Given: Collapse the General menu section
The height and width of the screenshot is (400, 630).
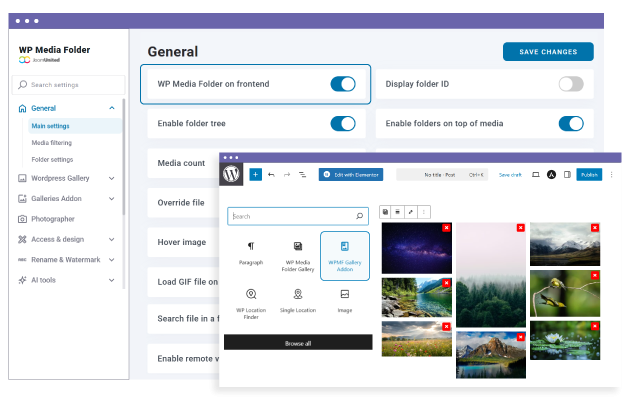Looking at the screenshot, I should tap(111, 108).
